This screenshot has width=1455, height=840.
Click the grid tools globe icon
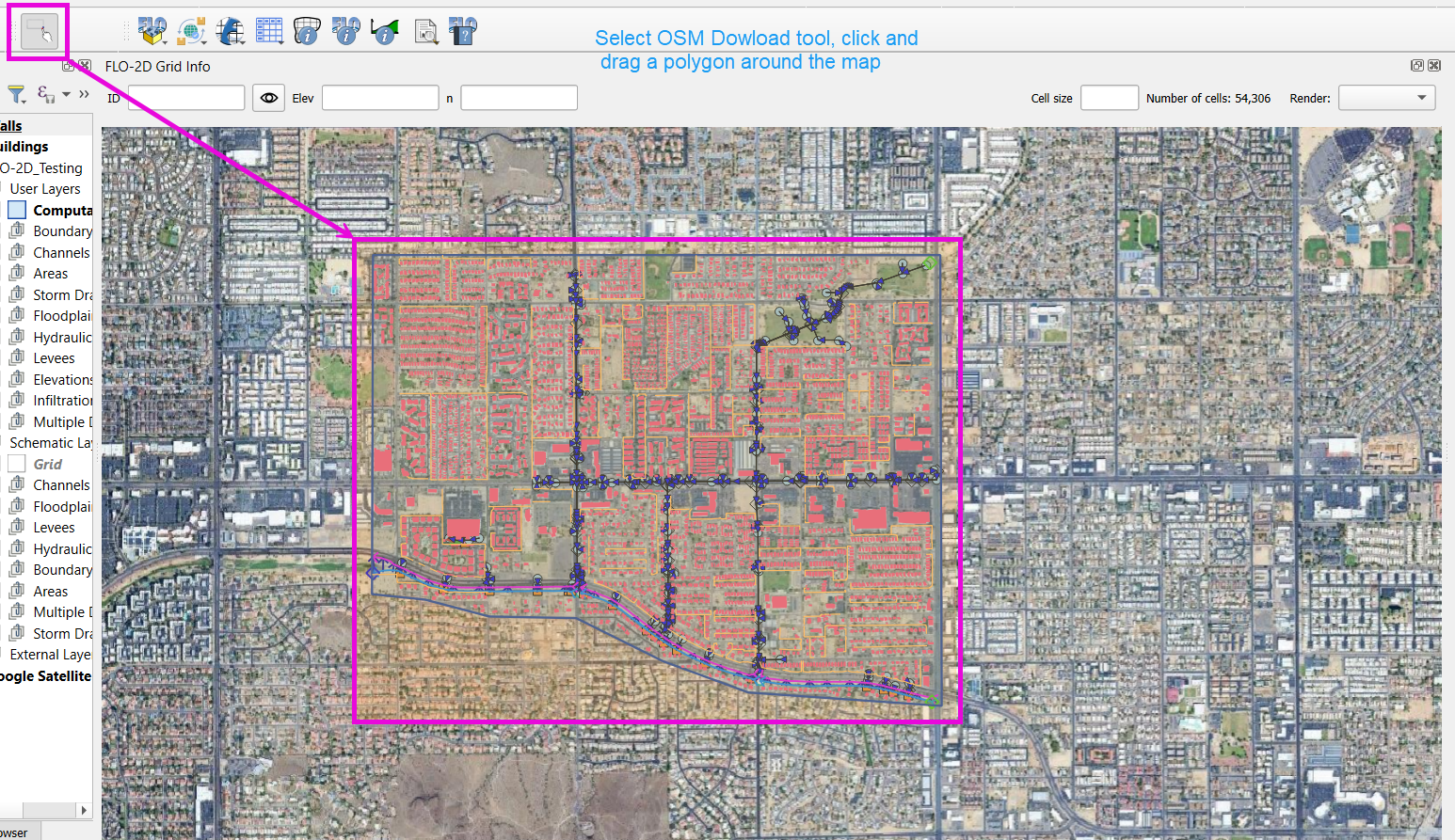pos(230,31)
